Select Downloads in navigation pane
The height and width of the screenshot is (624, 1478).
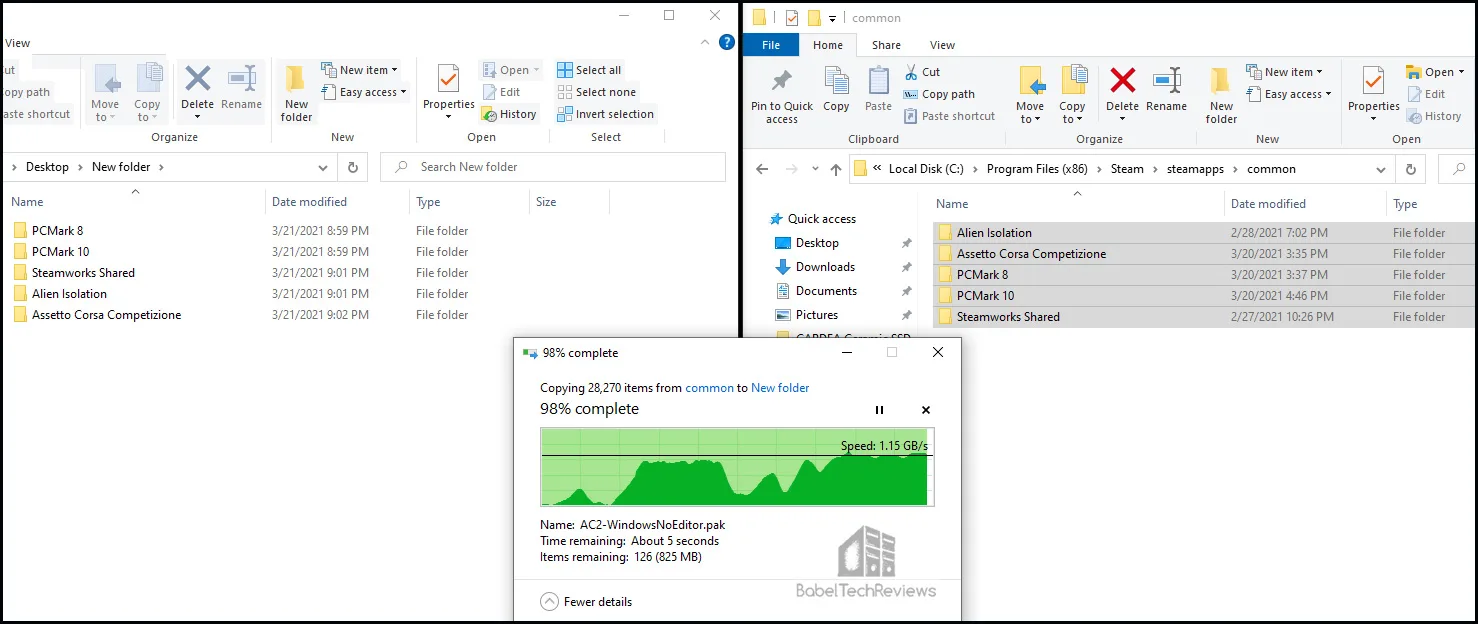(815, 267)
